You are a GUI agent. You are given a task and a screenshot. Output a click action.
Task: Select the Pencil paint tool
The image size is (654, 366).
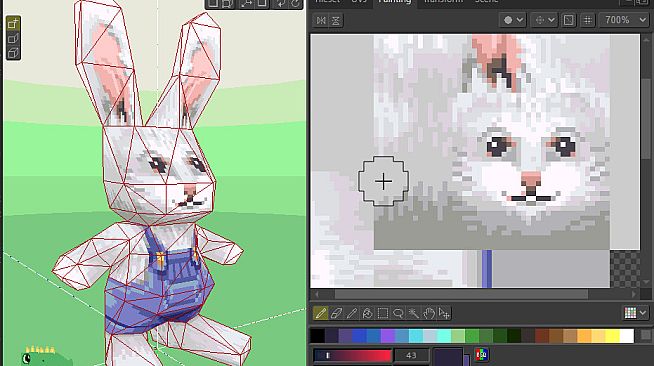[x=320, y=313]
